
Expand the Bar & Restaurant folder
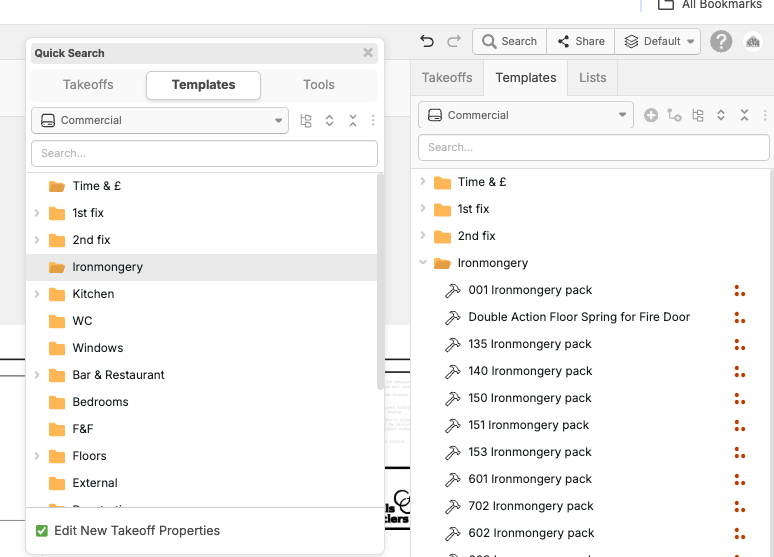coord(37,375)
